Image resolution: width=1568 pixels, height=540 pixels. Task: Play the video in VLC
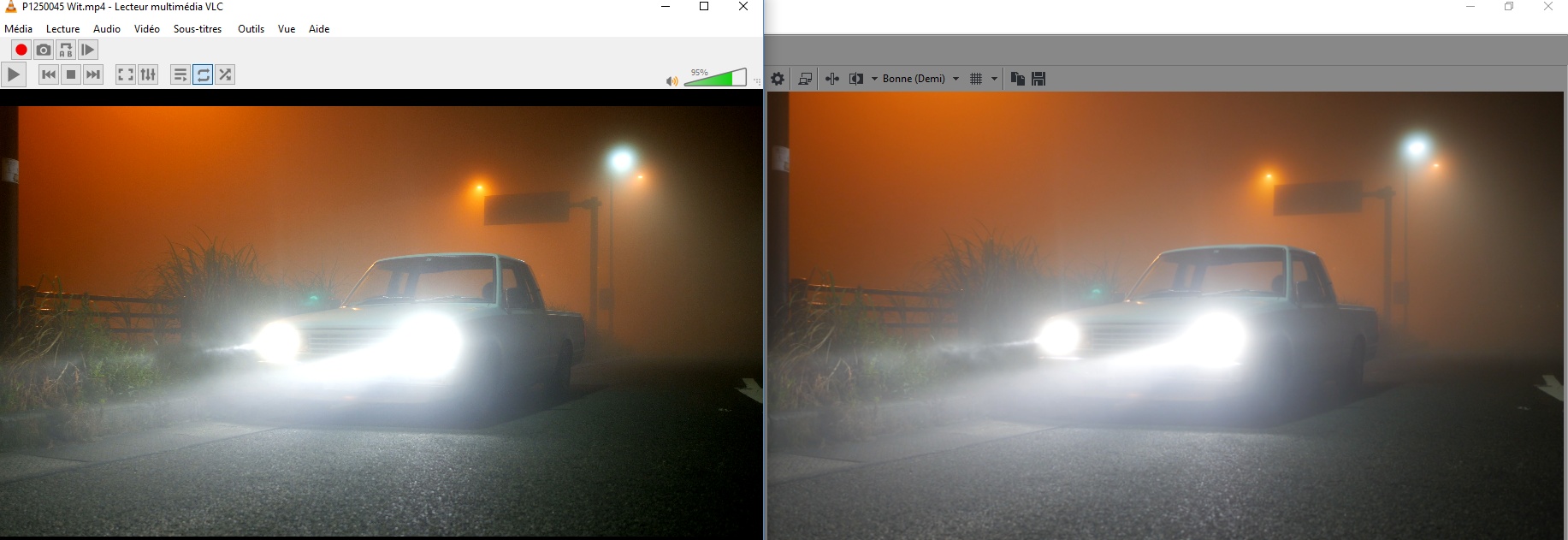tap(14, 74)
